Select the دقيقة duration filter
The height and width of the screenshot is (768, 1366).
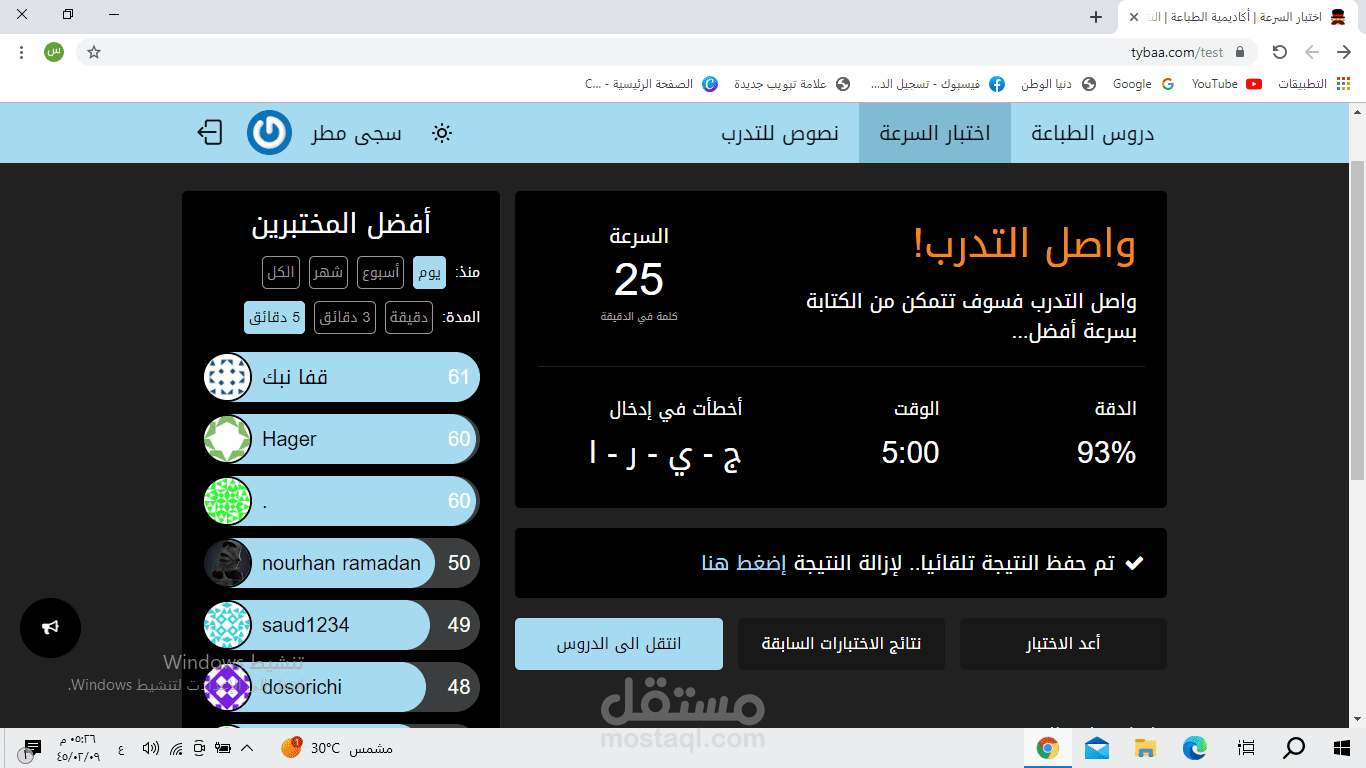[409, 317]
